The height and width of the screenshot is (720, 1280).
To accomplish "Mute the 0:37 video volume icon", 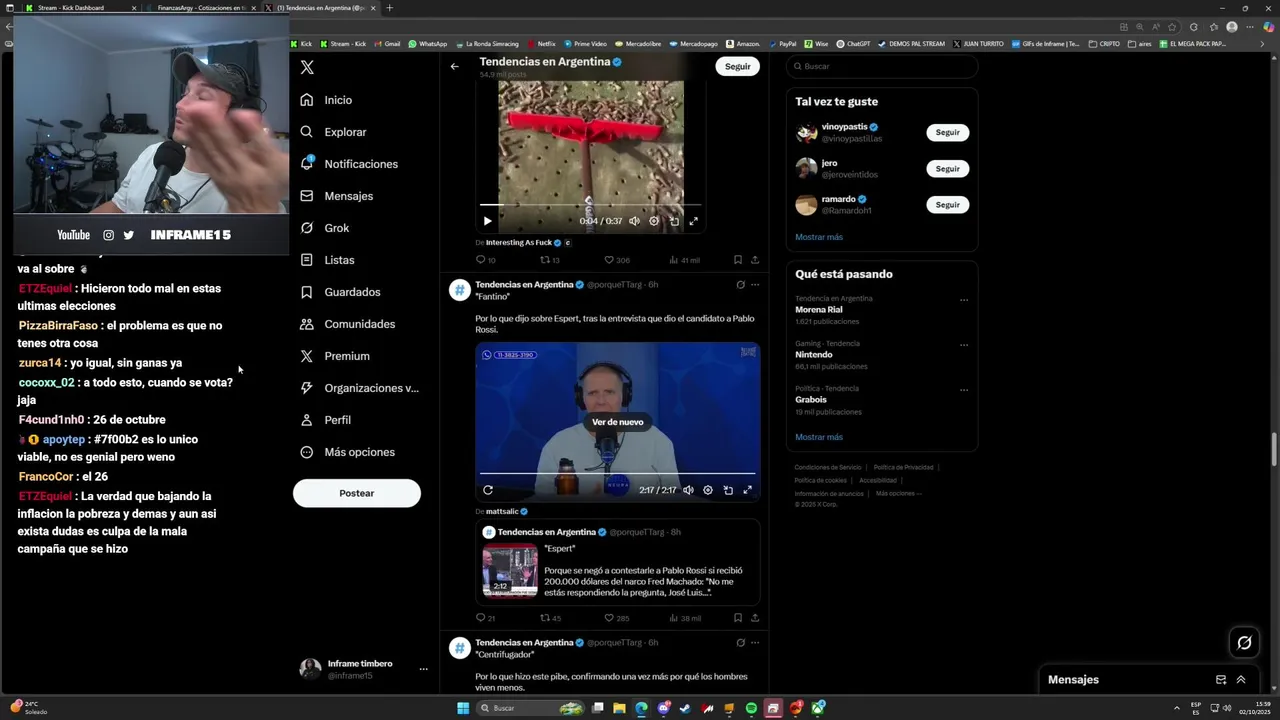I will pyautogui.click(x=634, y=221).
